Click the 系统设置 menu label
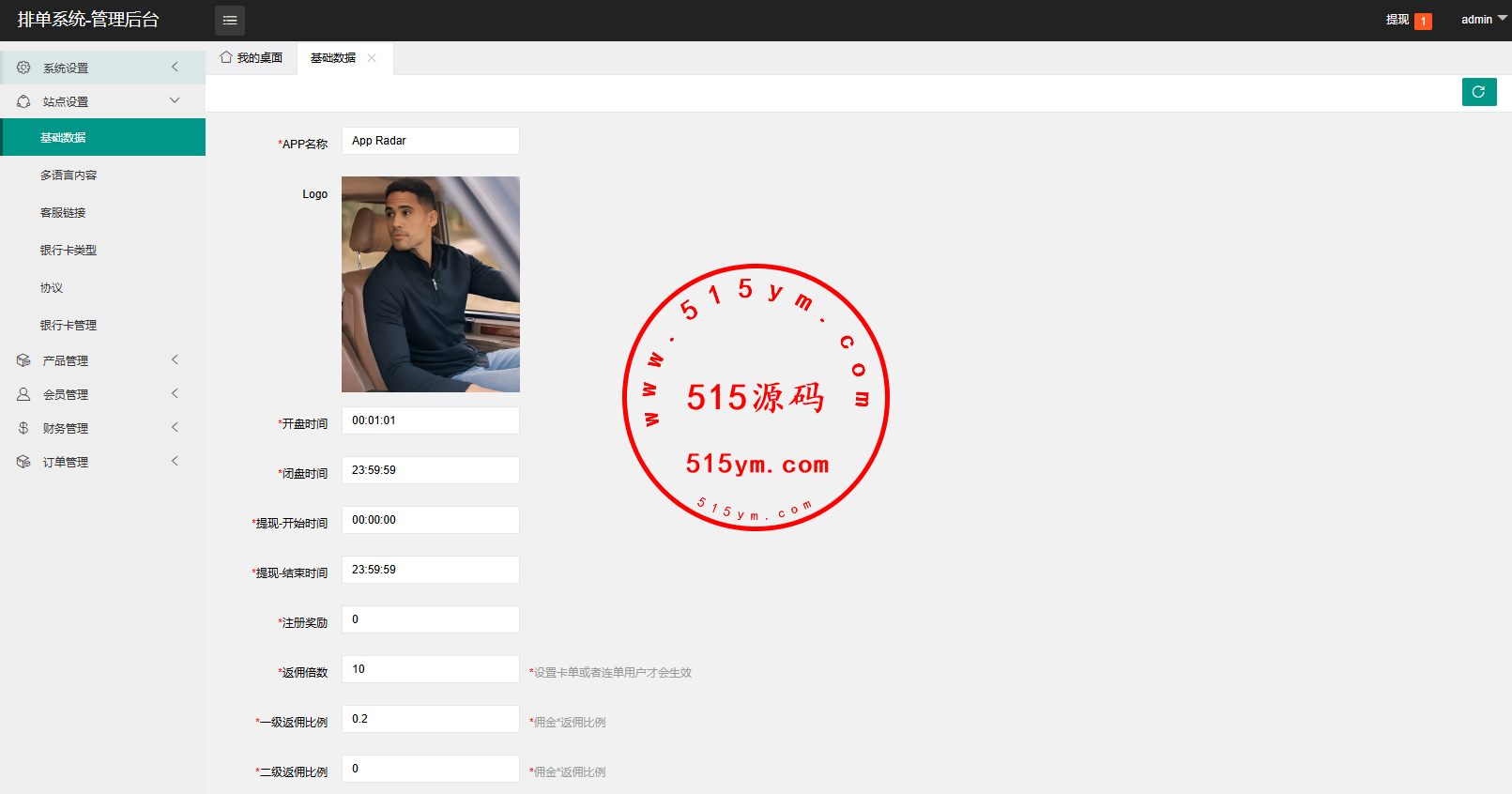The height and width of the screenshot is (794, 1512). click(66, 68)
